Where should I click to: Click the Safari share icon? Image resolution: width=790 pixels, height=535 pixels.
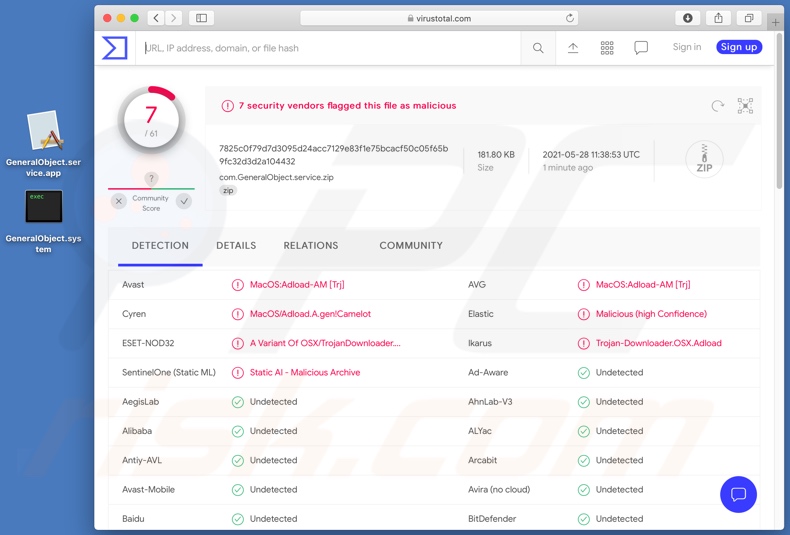[x=718, y=18]
